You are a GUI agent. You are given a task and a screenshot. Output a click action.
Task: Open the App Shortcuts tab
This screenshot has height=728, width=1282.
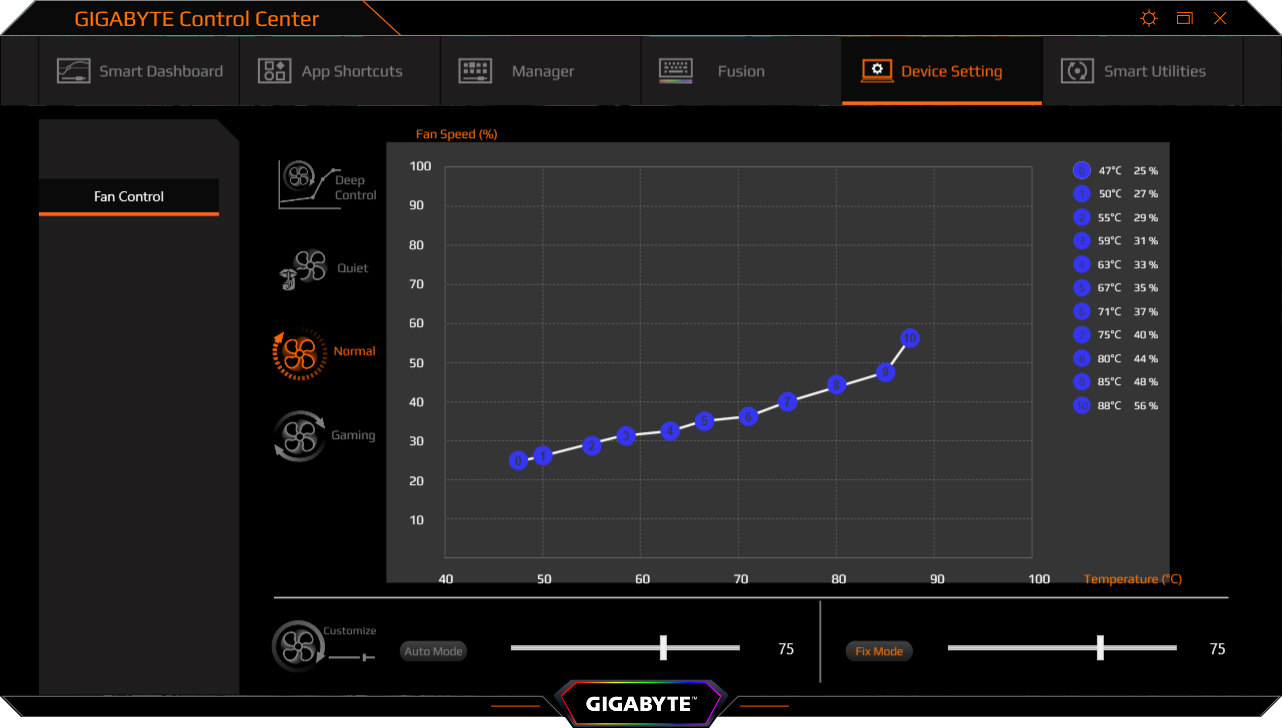click(340, 71)
